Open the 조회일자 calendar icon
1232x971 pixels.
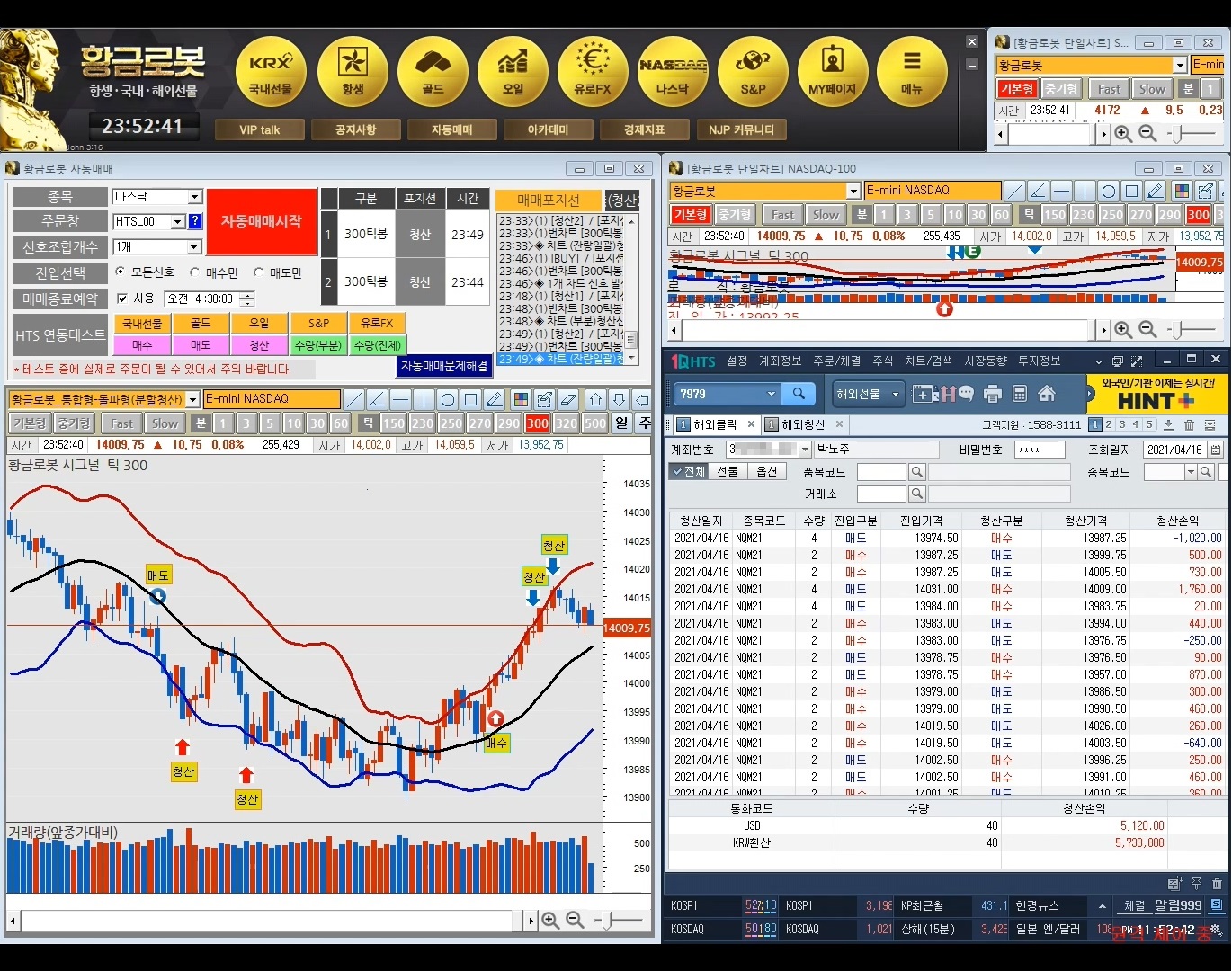pyautogui.click(x=1216, y=450)
